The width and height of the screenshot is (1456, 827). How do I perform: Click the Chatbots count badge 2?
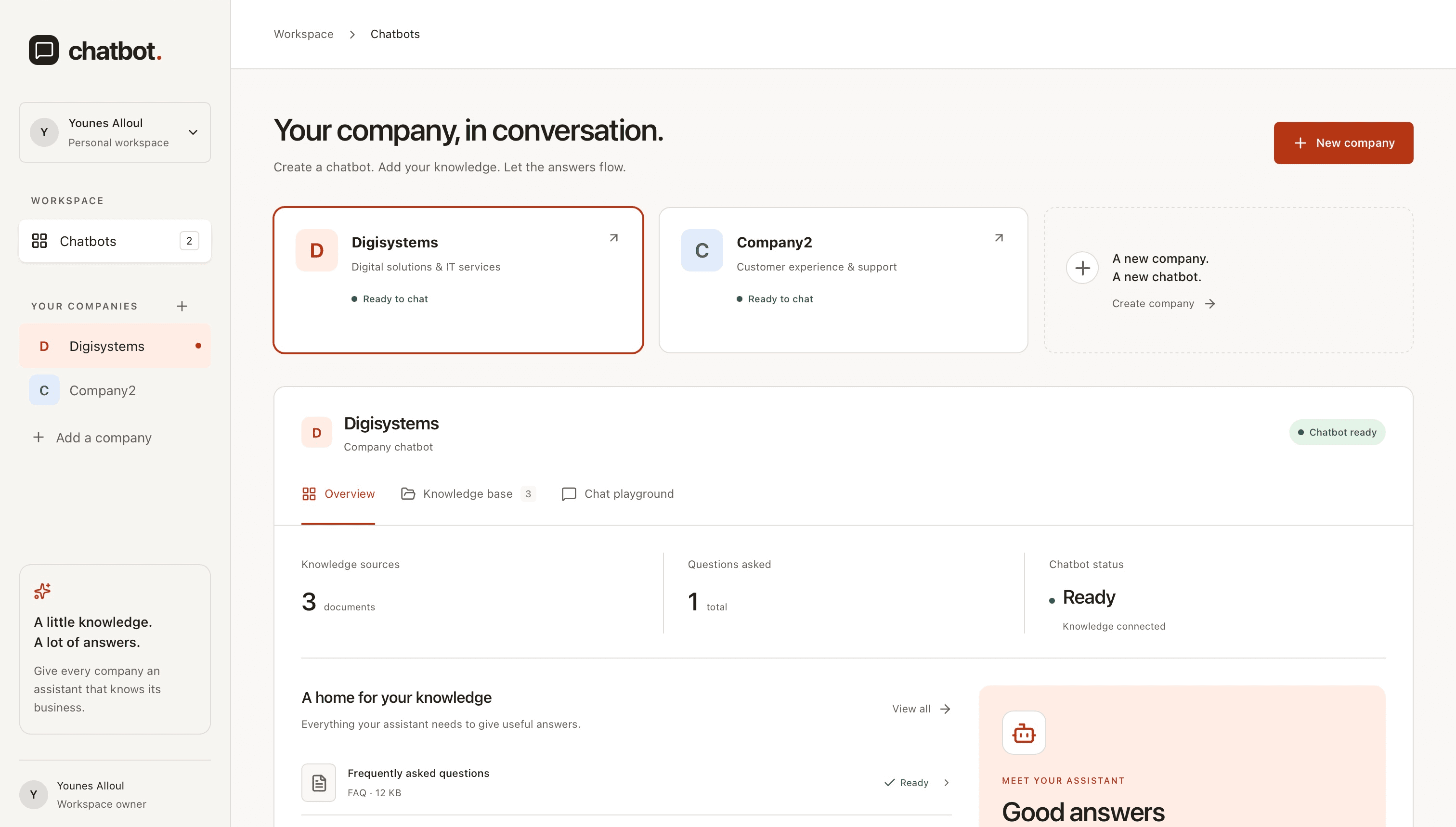pyautogui.click(x=189, y=241)
